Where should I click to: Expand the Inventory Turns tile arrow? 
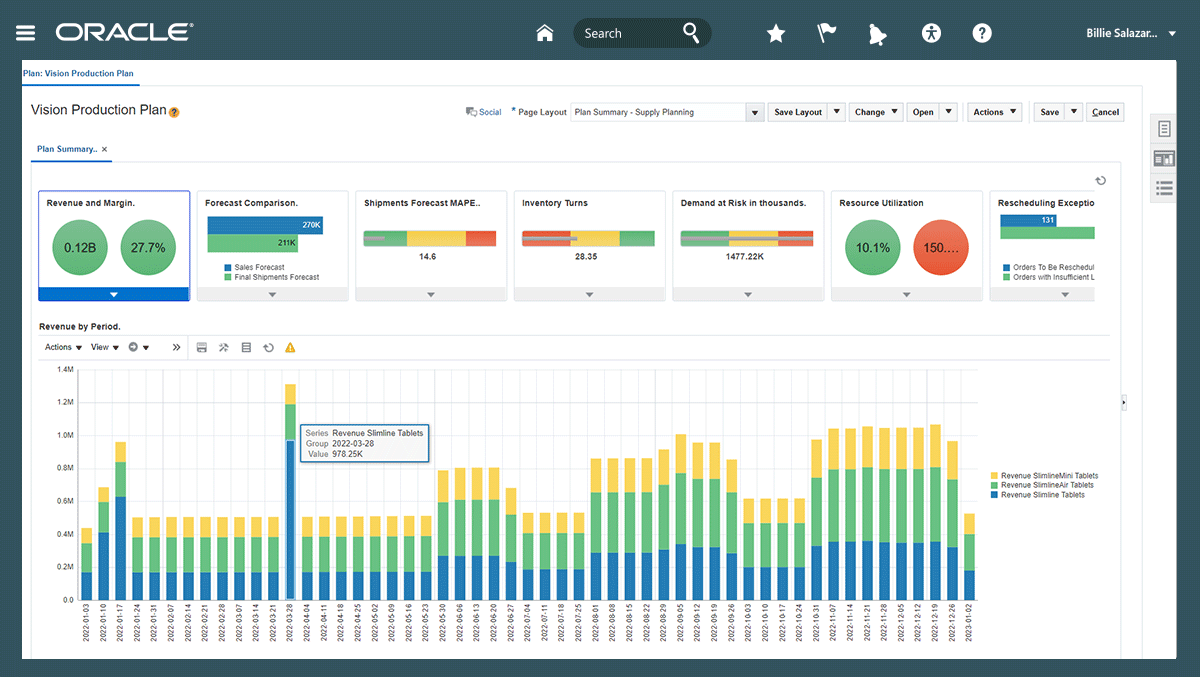(x=589, y=295)
